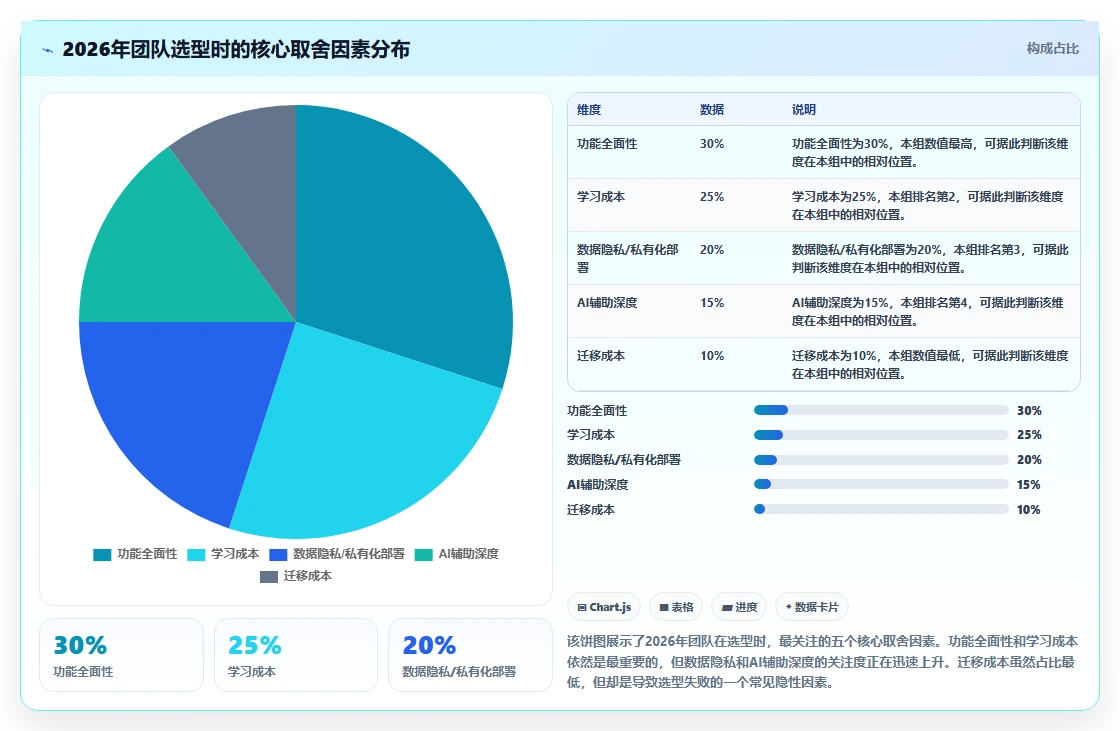The image size is (1120, 731).
Task: Click the 迁移成本 10% progress bar
Action: tap(881, 509)
